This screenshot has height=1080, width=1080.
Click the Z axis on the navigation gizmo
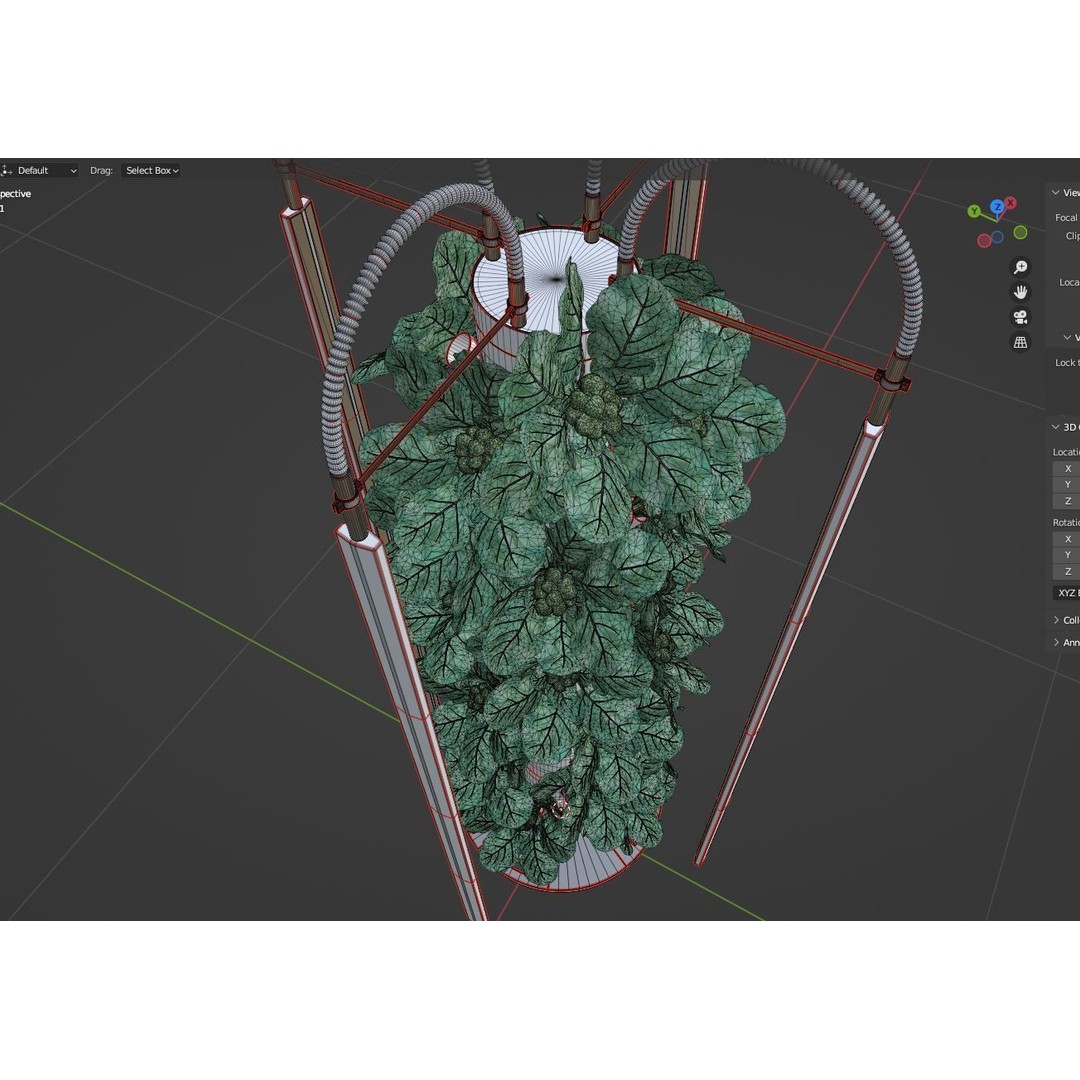[997, 206]
